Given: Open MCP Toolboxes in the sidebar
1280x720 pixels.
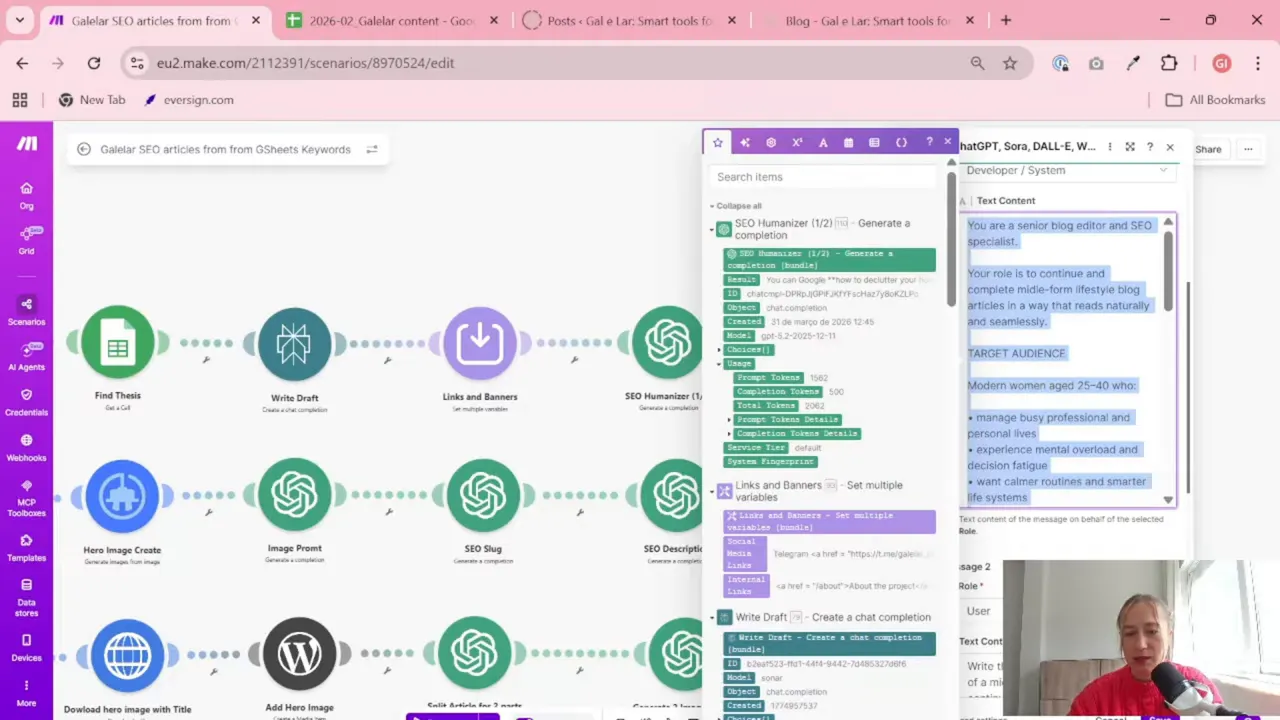Looking at the screenshot, I should click(x=26, y=498).
